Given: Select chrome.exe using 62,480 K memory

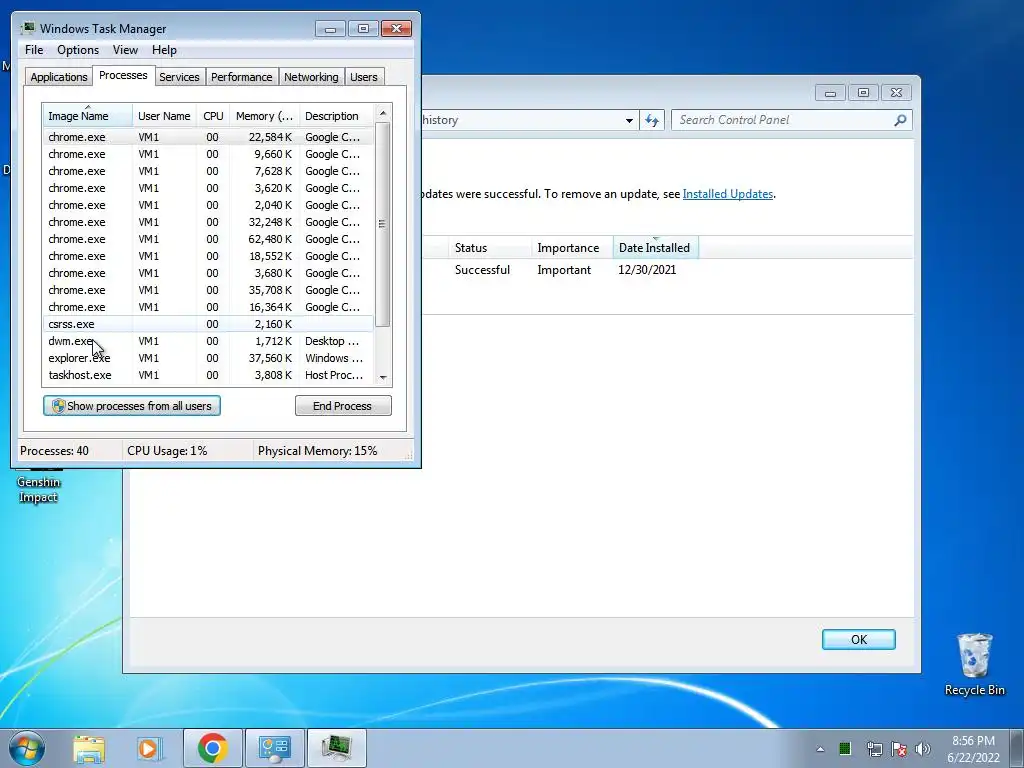Looking at the screenshot, I should tap(209, 239).
